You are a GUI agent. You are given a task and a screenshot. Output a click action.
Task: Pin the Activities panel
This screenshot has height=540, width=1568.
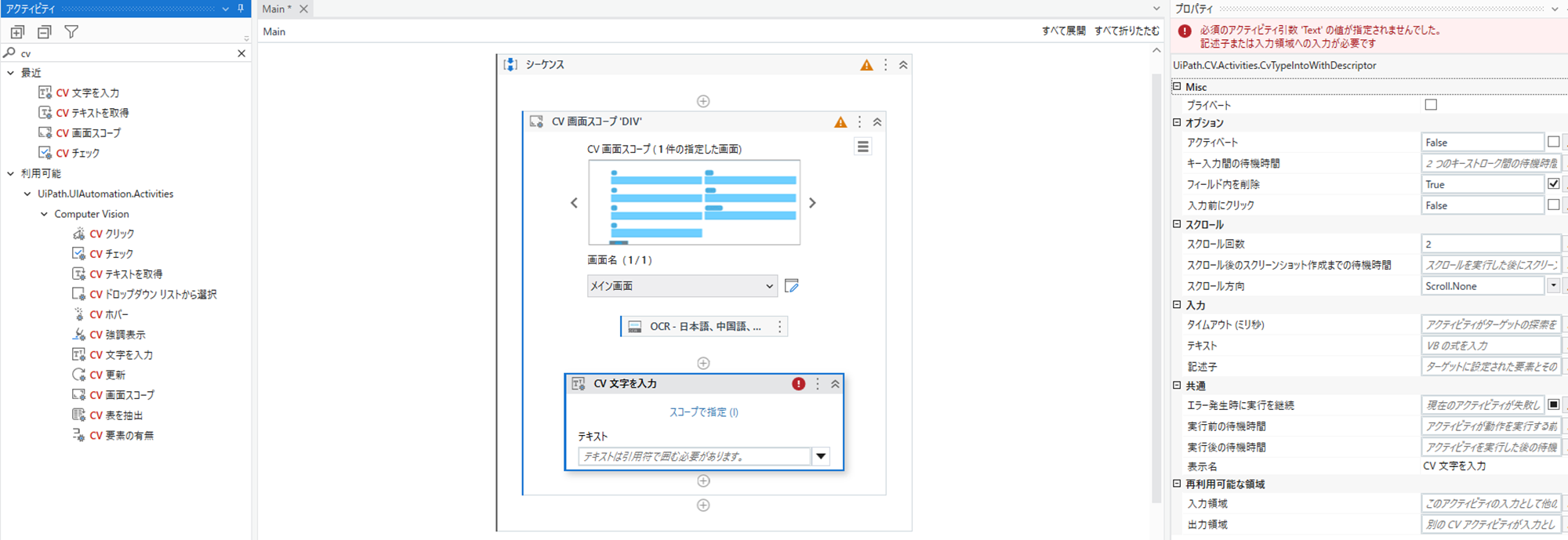[241, 9]
